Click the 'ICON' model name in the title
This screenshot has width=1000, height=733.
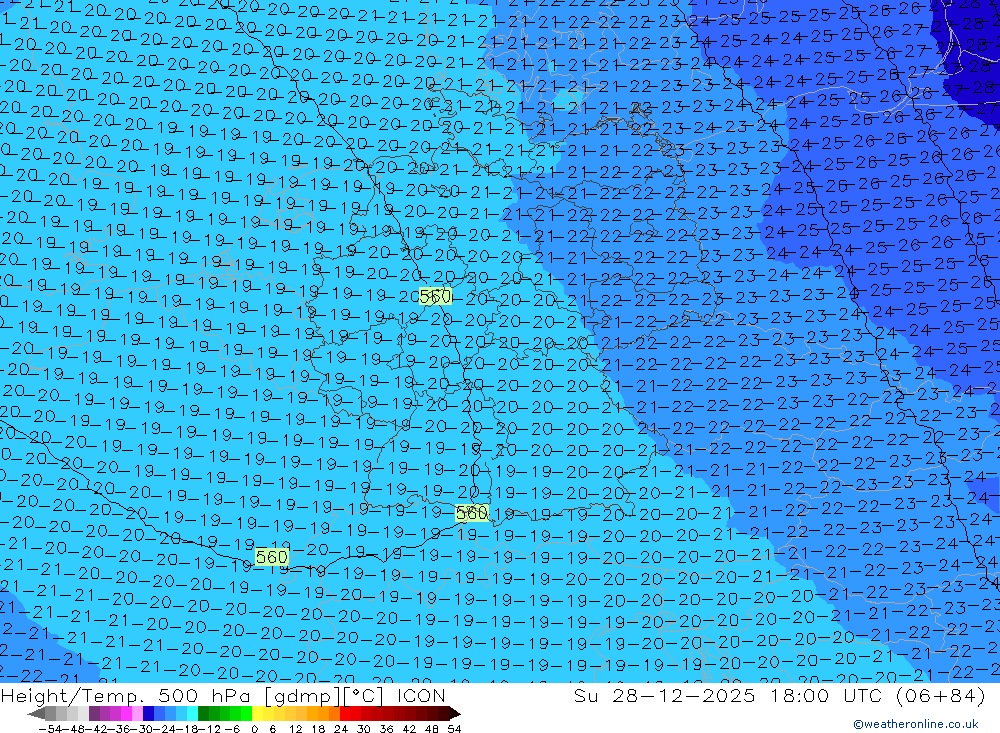[420, 695]
